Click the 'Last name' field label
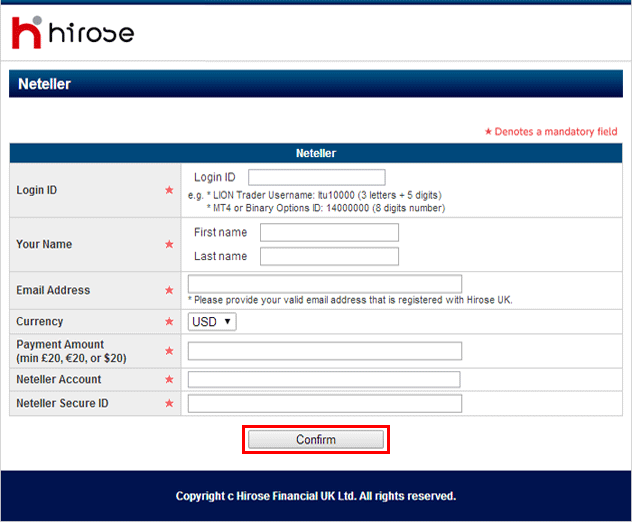 220,256
